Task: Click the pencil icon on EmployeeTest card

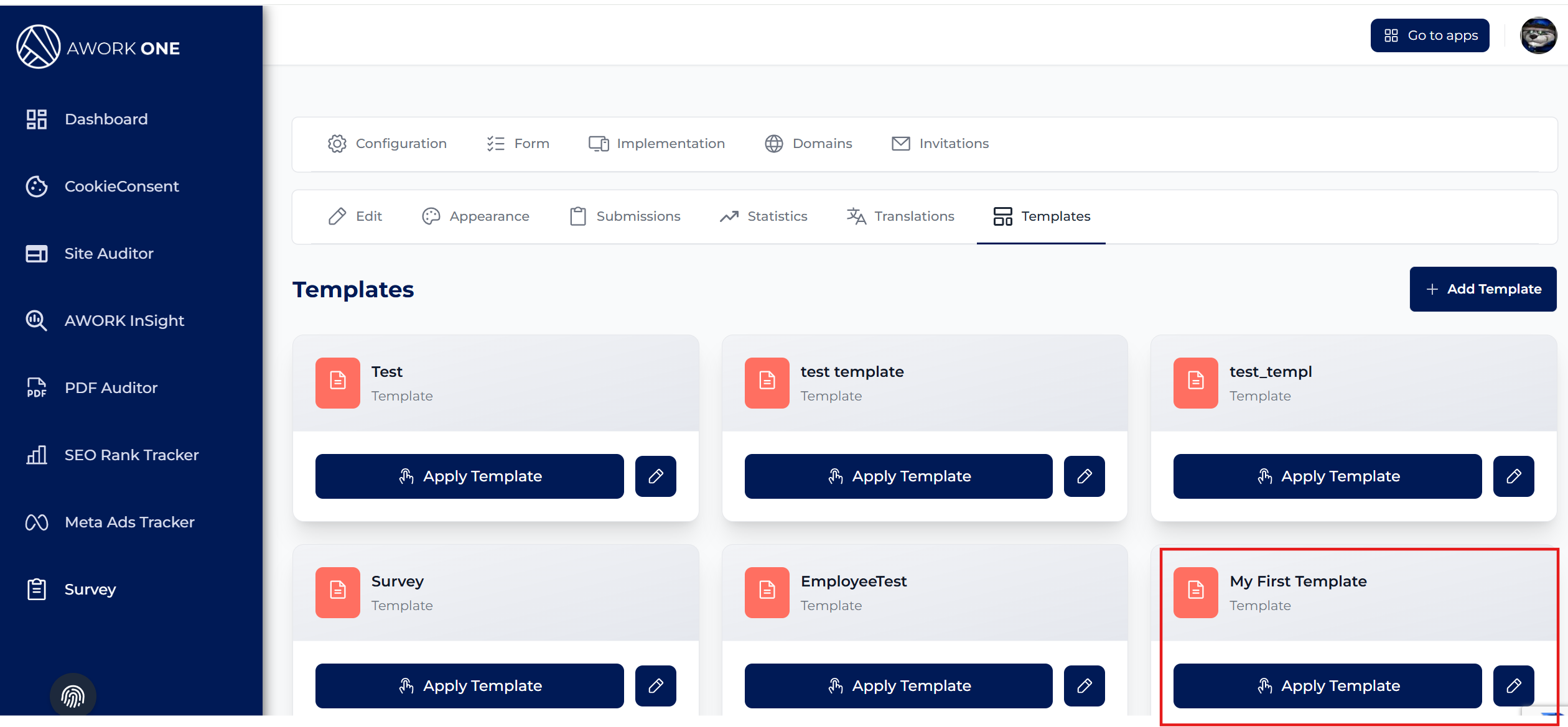Action: click(1084, 686)
